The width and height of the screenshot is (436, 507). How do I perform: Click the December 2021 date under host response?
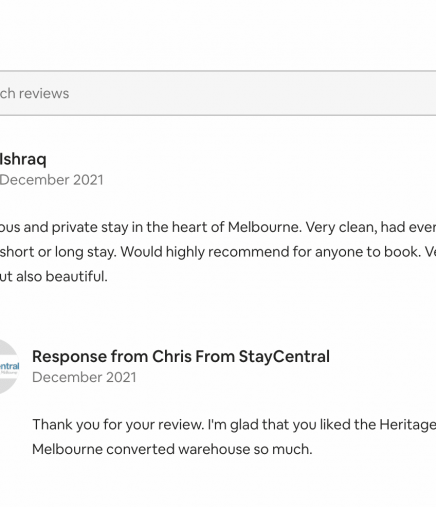coord(84,377)
